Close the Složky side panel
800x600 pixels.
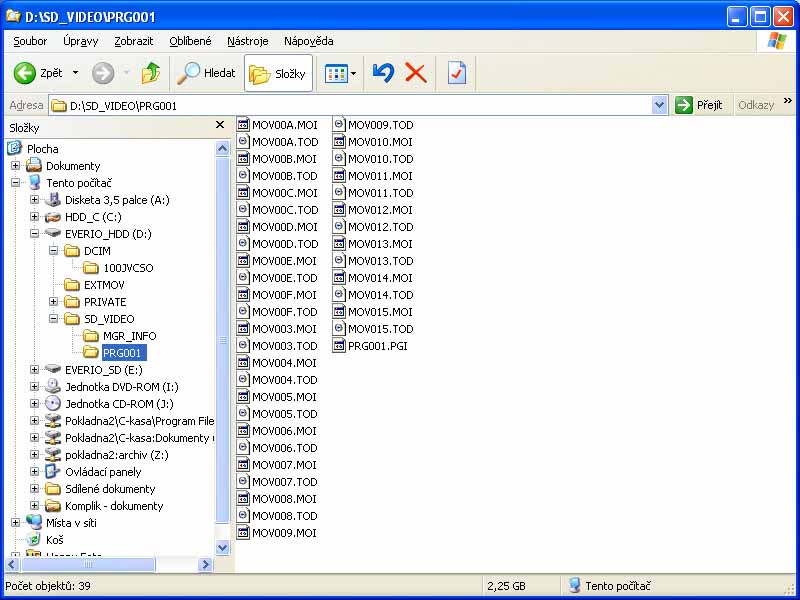pyautogui.click(x=221, y=126)
